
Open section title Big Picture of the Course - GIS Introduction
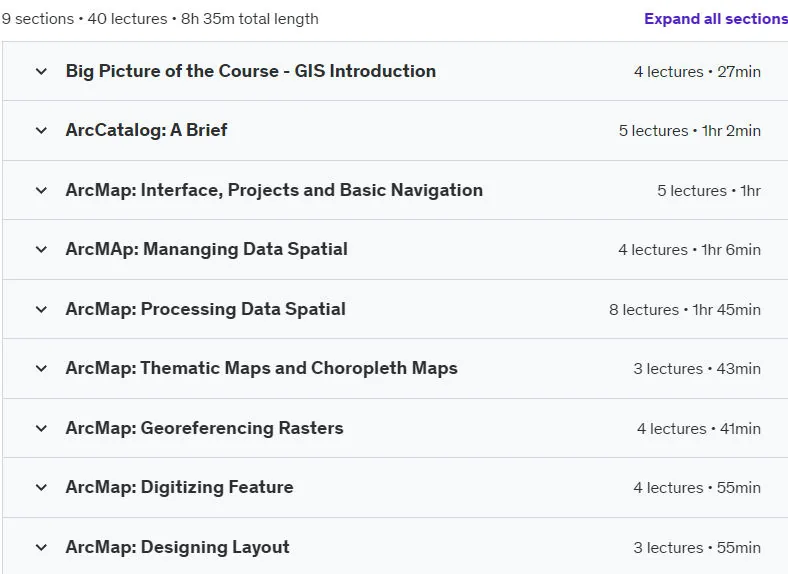click(251, 71)
